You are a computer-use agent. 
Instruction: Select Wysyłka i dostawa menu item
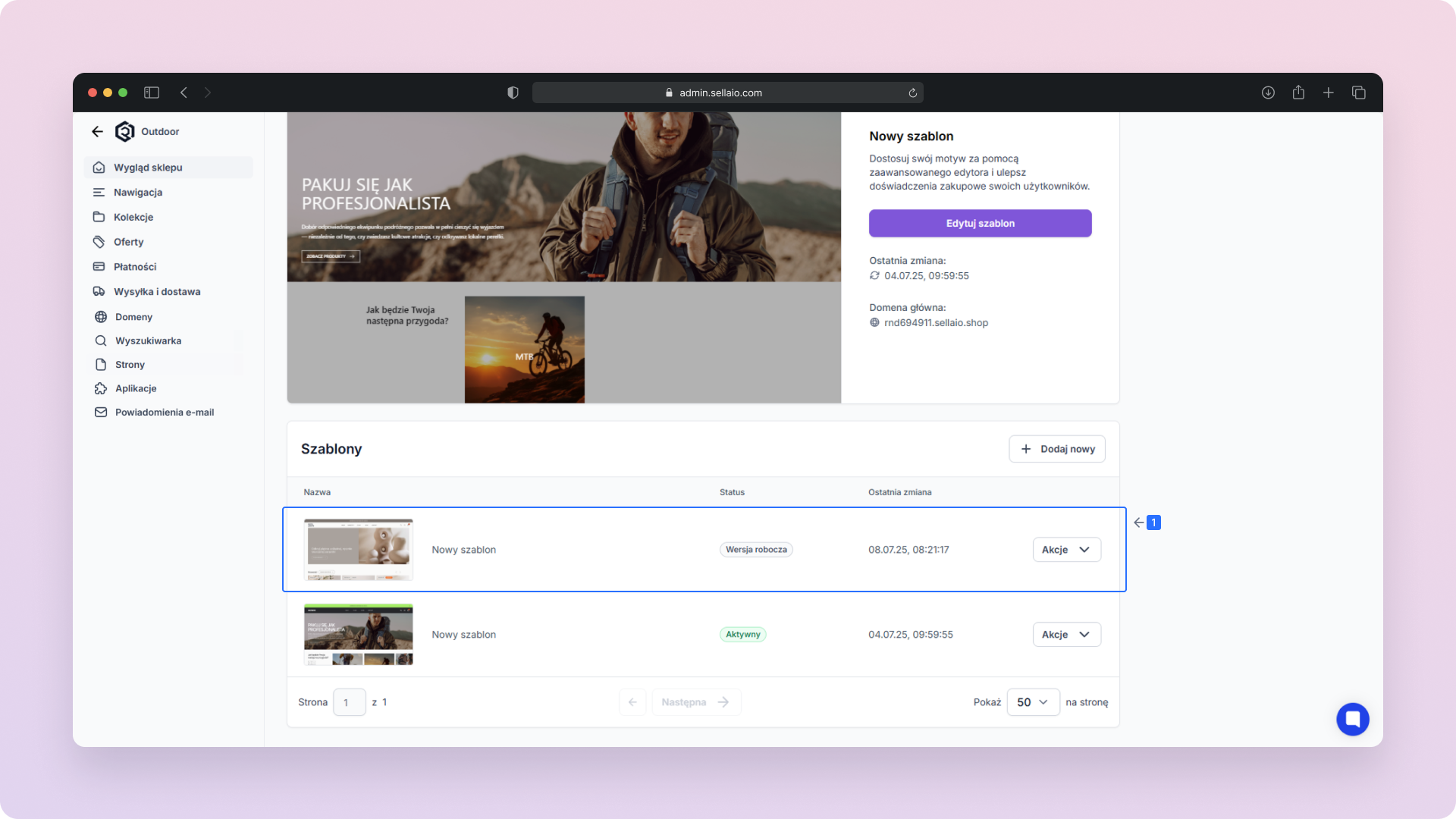pos(157,292)
